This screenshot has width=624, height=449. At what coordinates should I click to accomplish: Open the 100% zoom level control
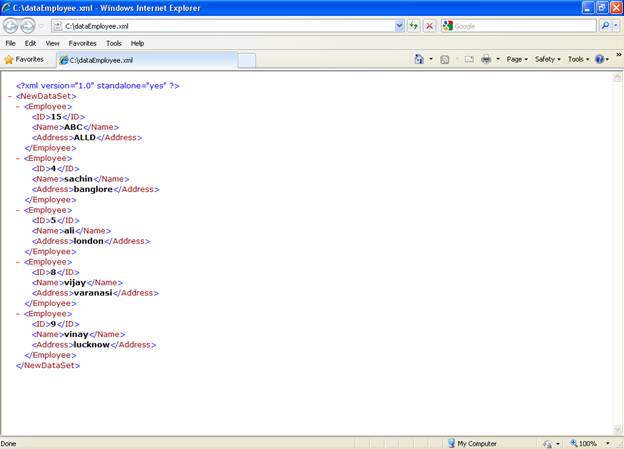coord(586,443)
